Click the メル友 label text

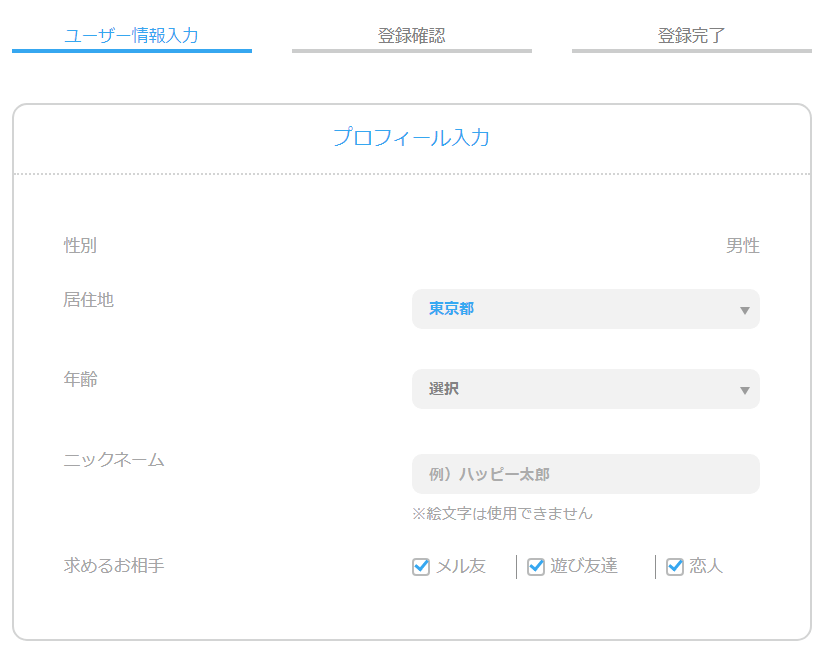[x=461, y=567]
